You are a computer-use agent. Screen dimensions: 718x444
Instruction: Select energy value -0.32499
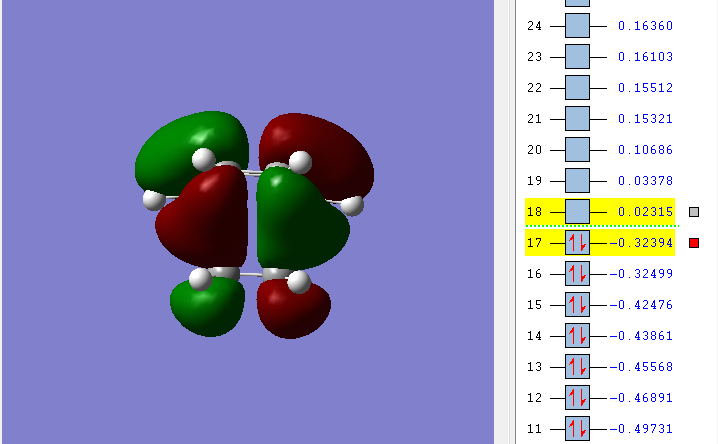[641, 274]
